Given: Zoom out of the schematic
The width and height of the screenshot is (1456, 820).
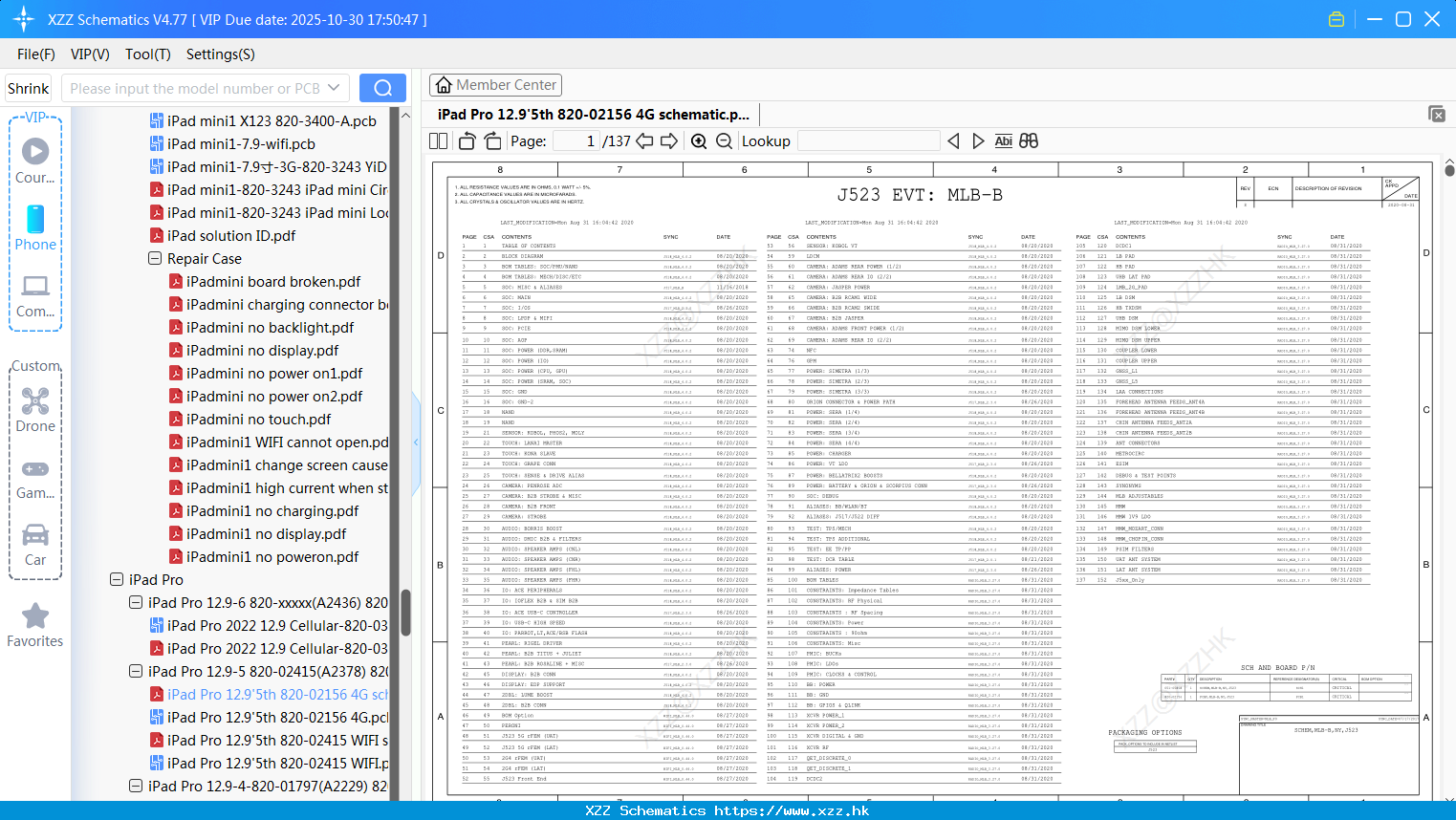Looking at the screenshot, I should click(725, 140).
